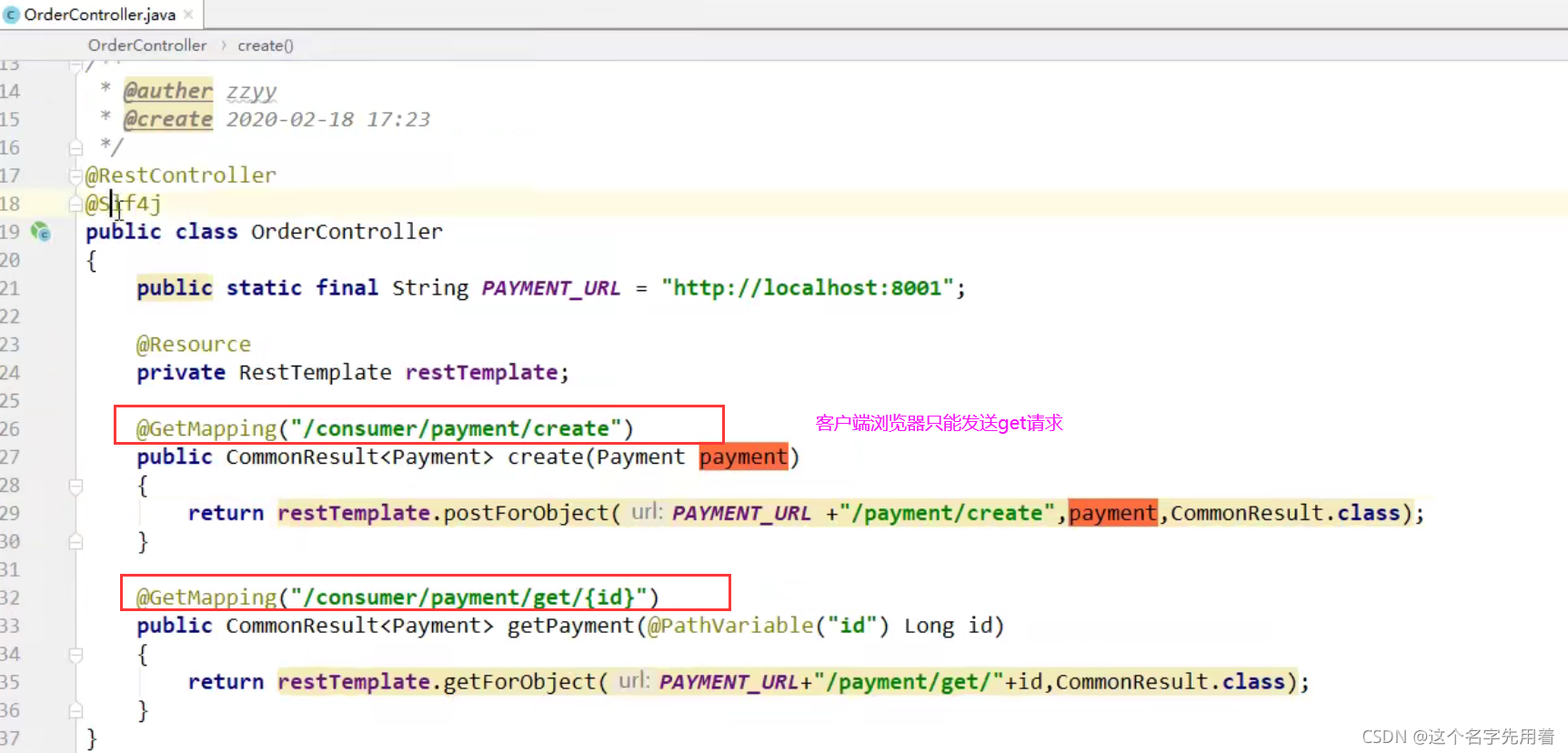Click the getPayment method name
This screenshot has width=1568, height=753.
[570, 626]
